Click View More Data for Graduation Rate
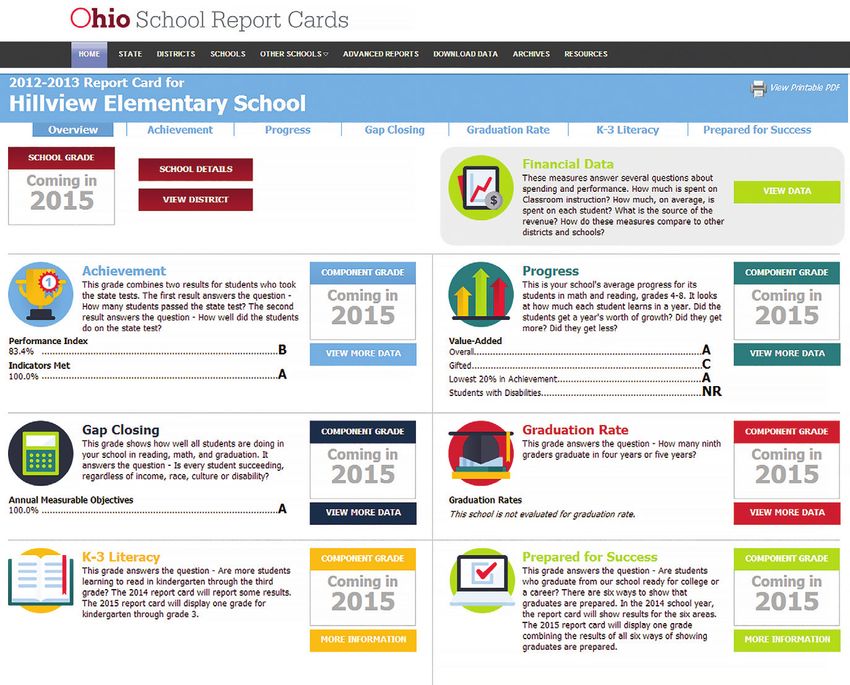The image size is (850, 685). pyautogui.click(x=787, y=513)
